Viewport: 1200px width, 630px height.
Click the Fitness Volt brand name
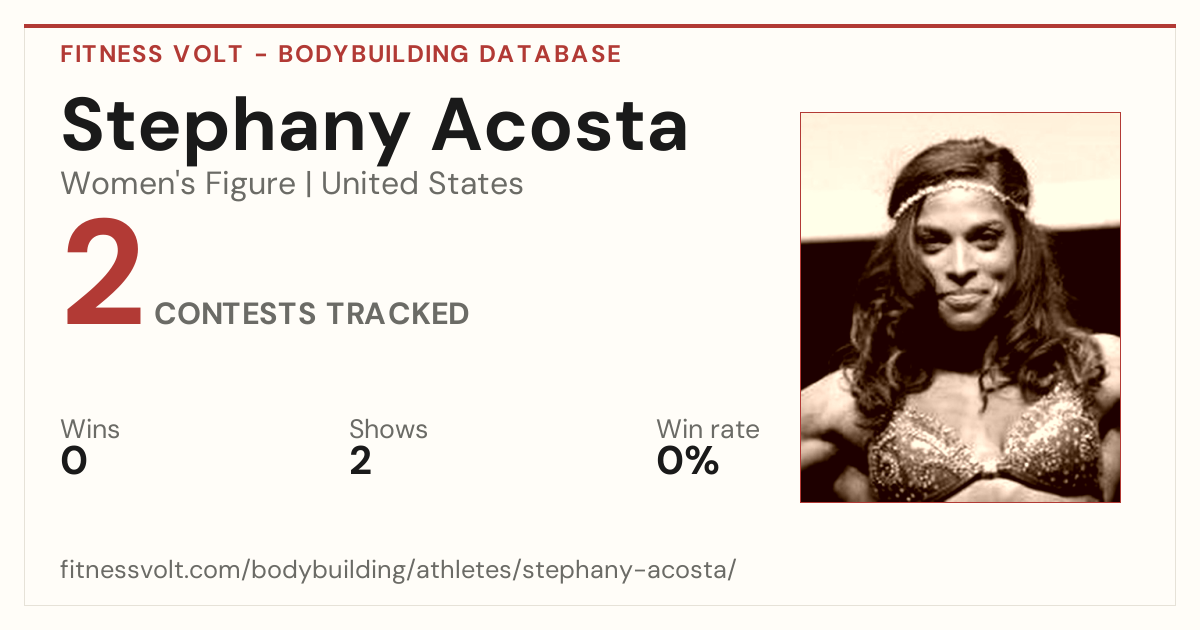pyautogui.click(x=152, y=54)
